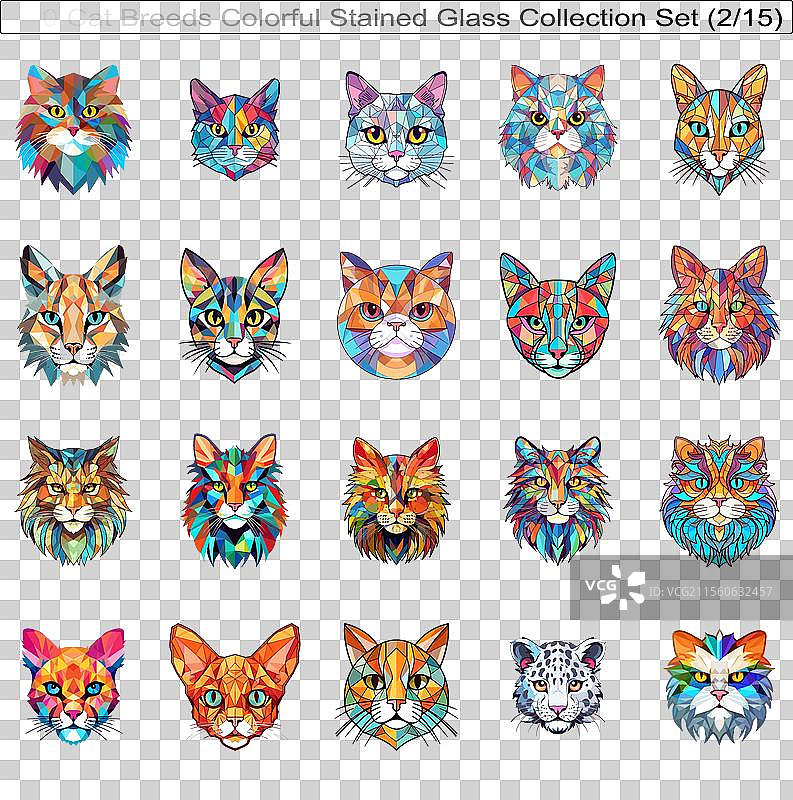Choose the big-eared cat with black chin collar
Image resolution: width=793 pixels, height=800 pixels.
click(x=235, y=315)
